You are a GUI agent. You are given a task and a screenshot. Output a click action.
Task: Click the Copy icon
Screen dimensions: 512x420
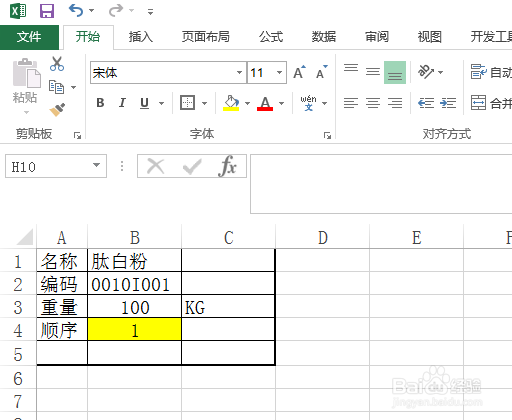point(56,87)
